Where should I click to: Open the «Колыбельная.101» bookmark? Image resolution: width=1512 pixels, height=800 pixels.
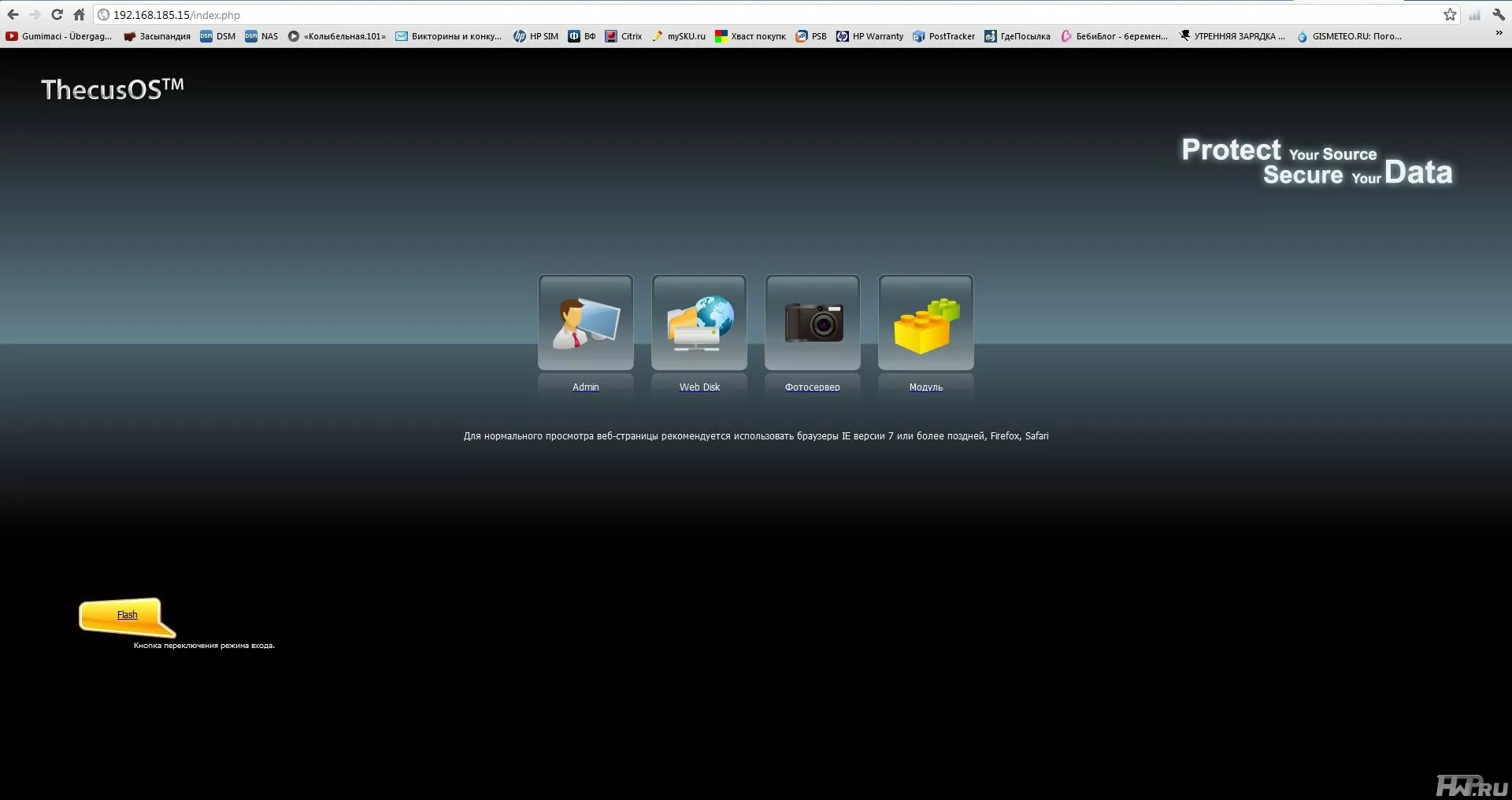(x=337, y=36)
